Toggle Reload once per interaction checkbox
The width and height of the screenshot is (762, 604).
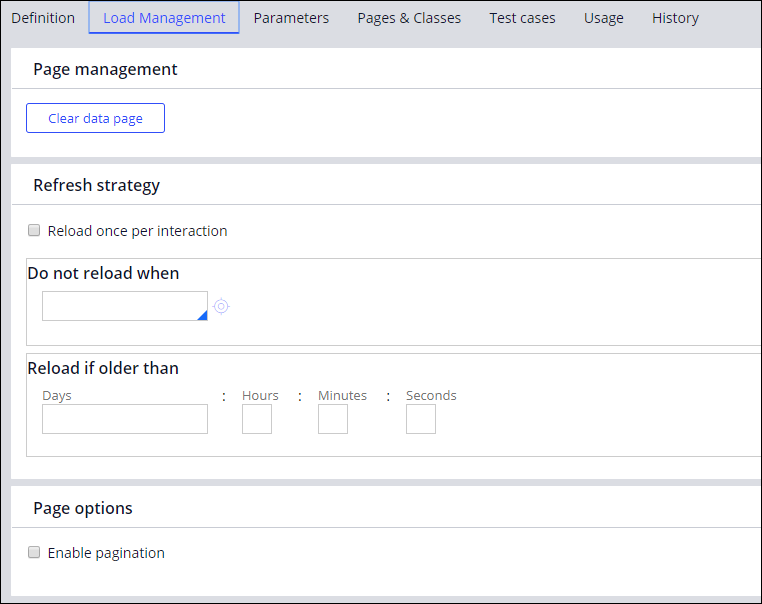point(34,231)
